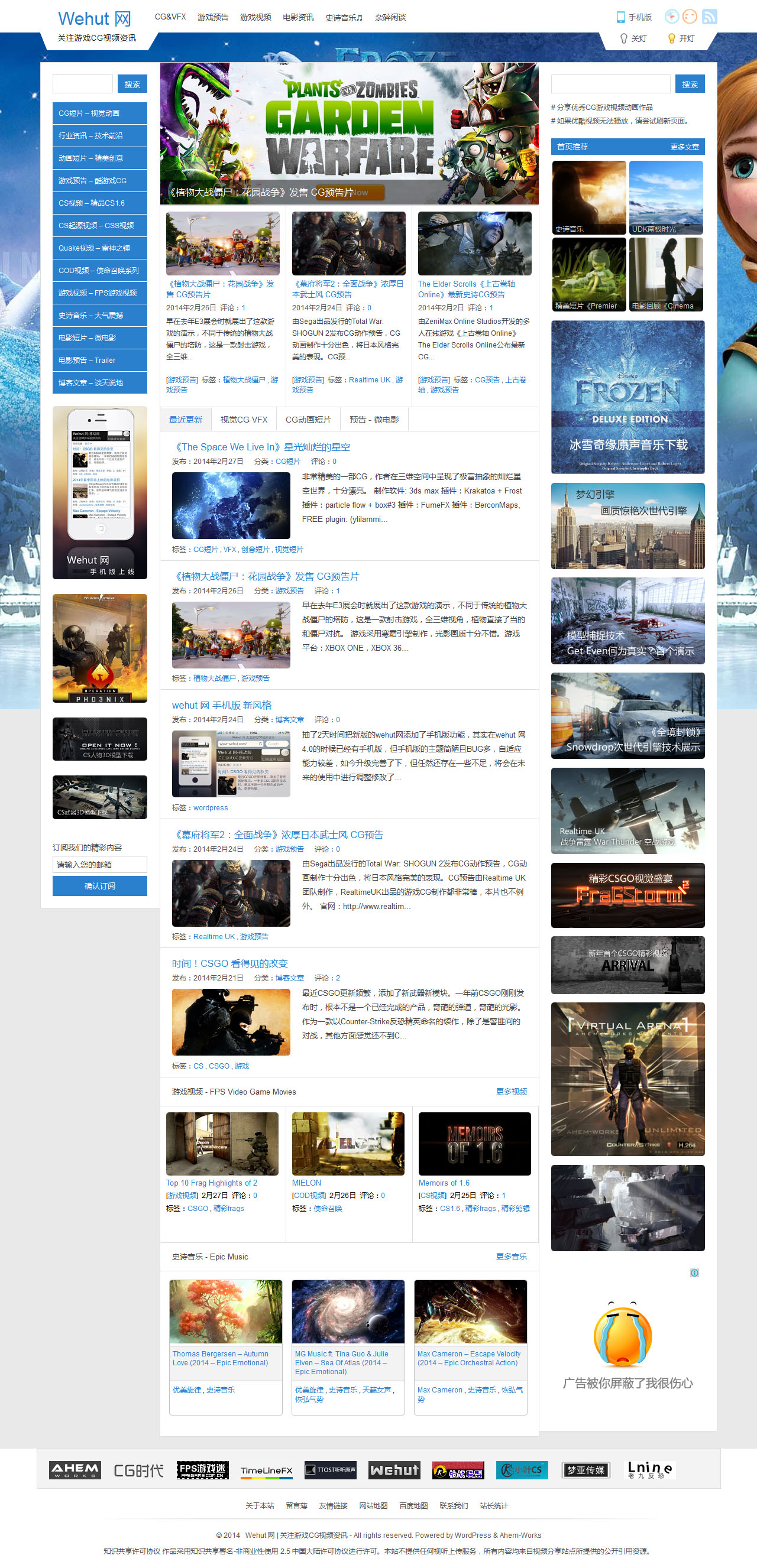Open the 行业资讯 – 技术前沿 category
The height and width of the screenshot is (1568, 757).
(x=100, y=136)
